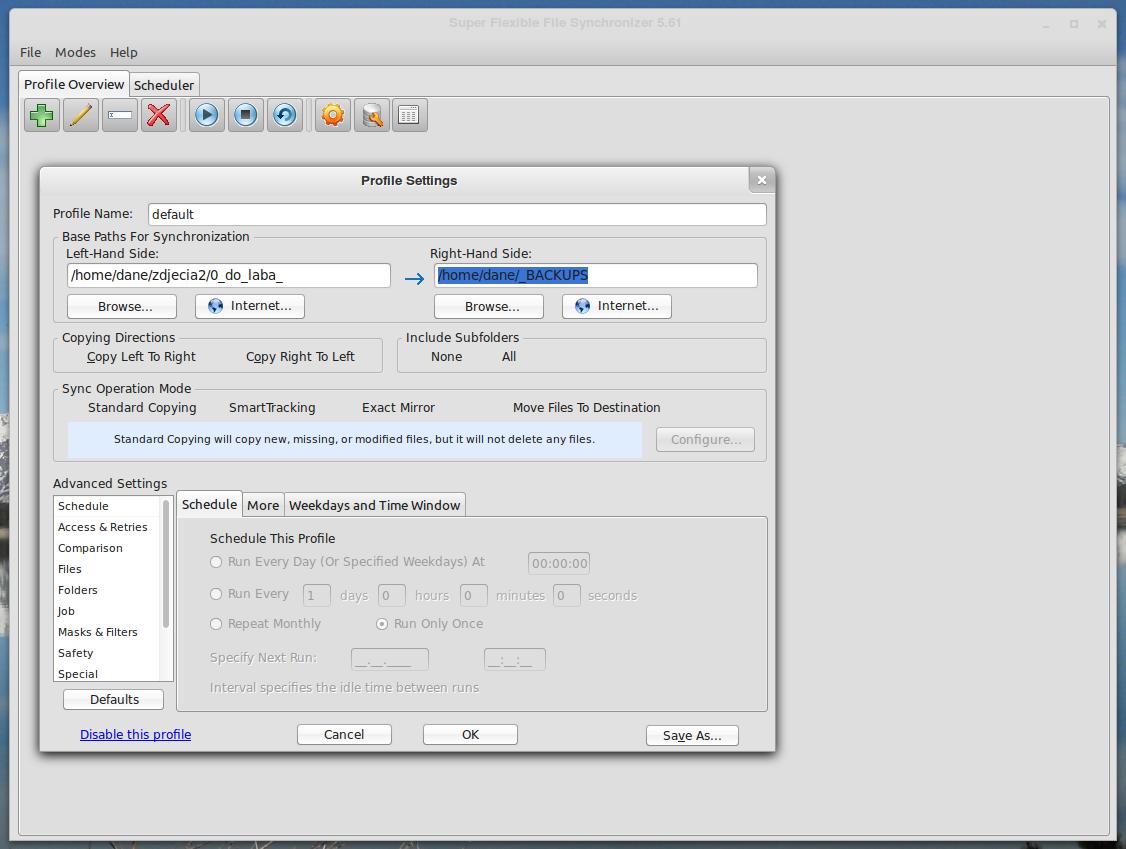Click the green plus add profile icon

point(42,115)
